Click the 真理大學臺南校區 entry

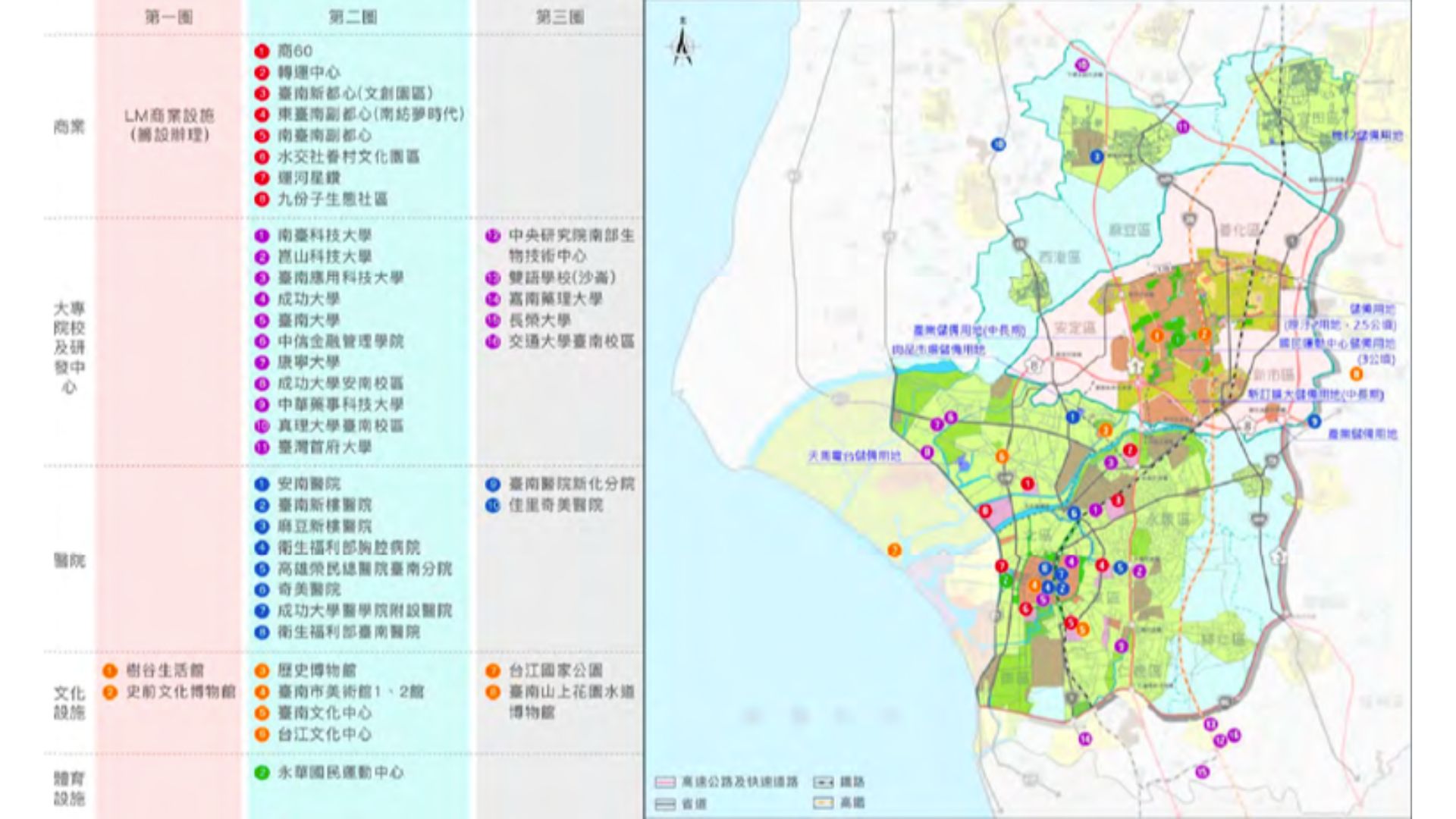click(340, 426)
